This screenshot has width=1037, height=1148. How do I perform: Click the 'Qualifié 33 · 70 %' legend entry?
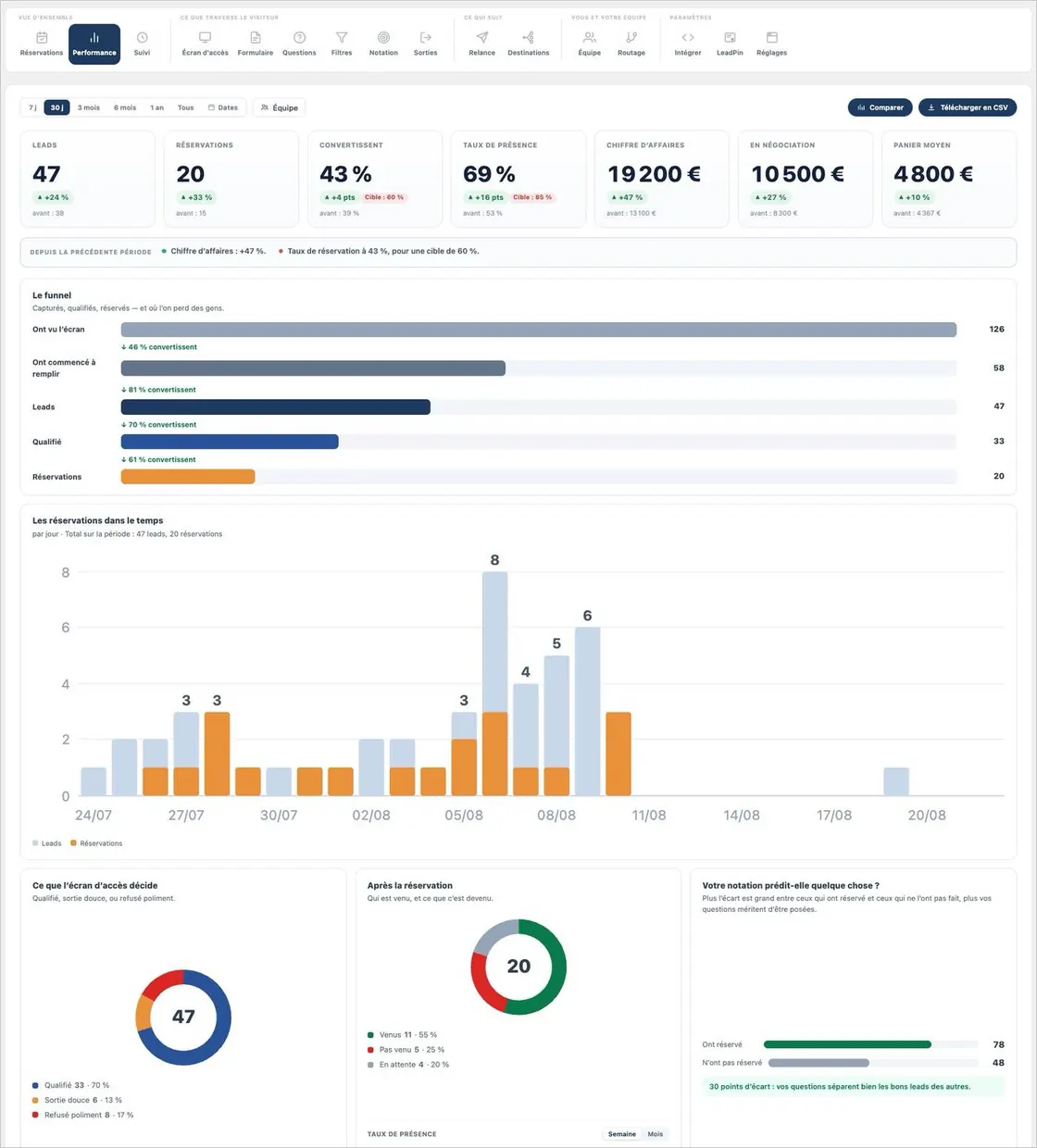pyautogui.click(x=71, y=1085)
